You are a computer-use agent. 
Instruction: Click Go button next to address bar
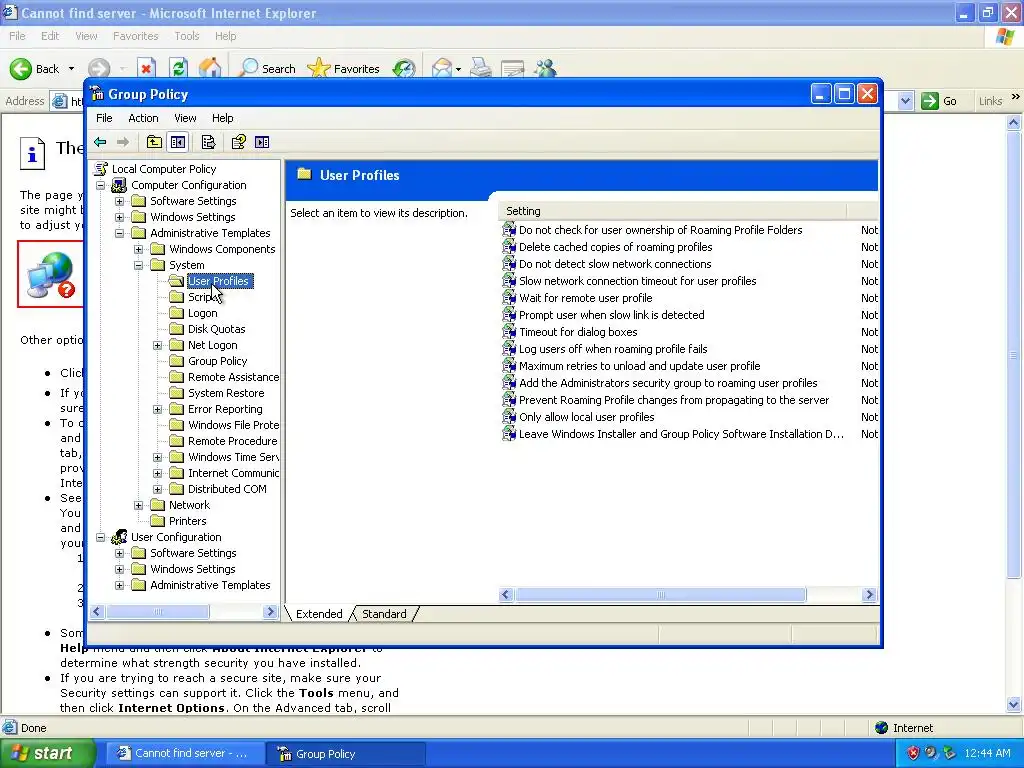pos(939,101)
